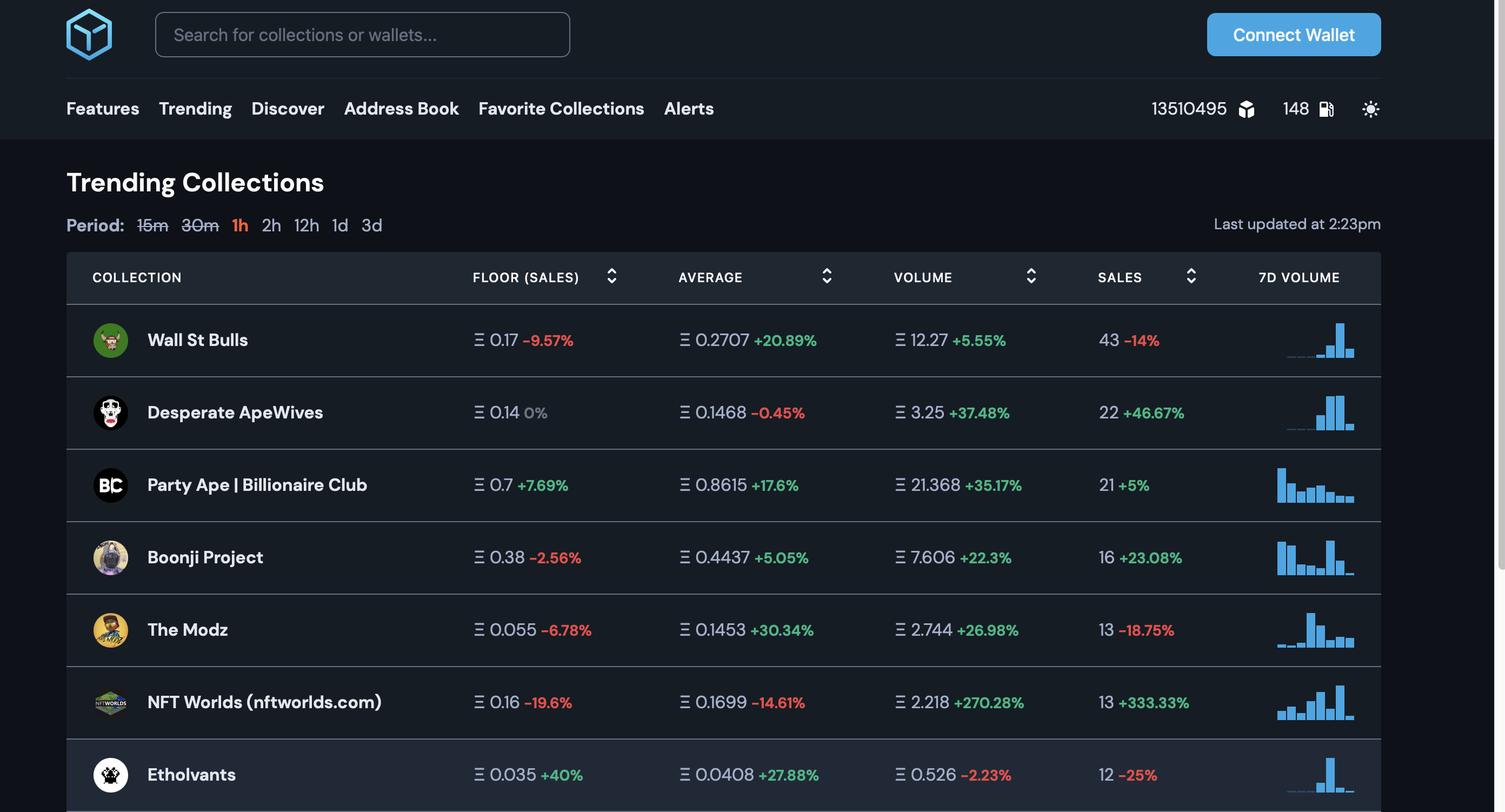Open the Discover menu item
Screen dimensions: 1505x812
point(288,109)
